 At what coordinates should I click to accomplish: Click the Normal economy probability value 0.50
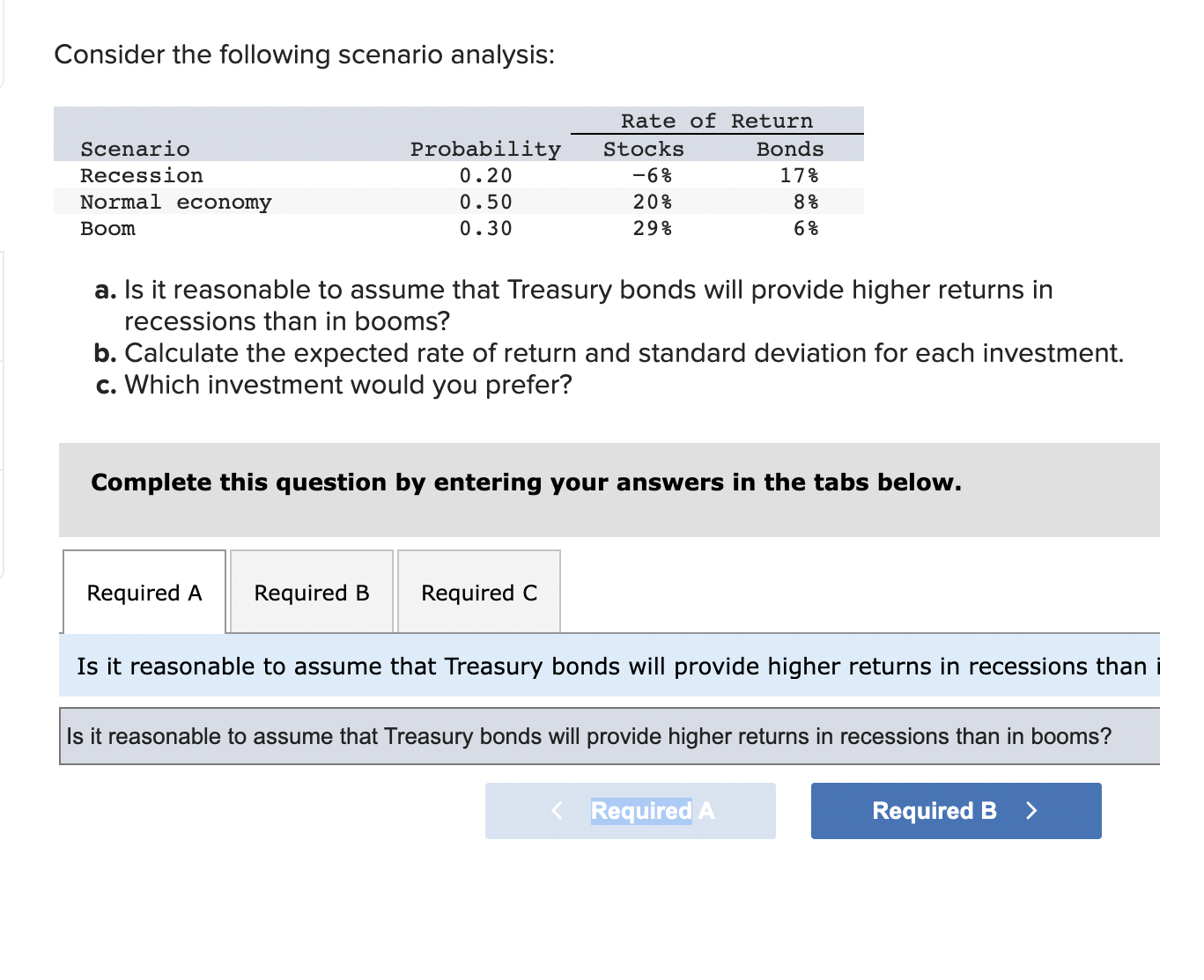[x=485, y=202]
